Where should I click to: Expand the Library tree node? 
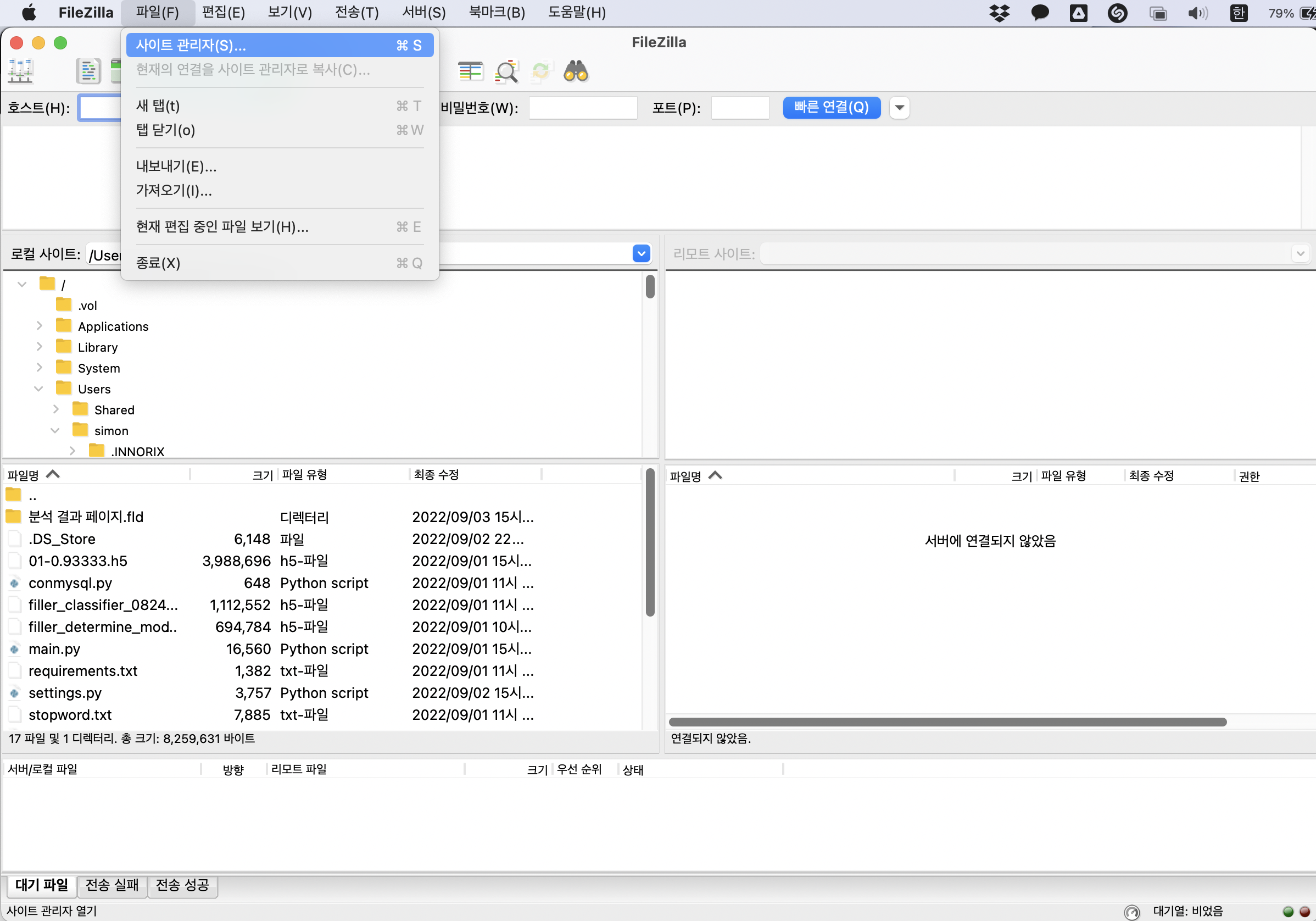click(39, 347)
